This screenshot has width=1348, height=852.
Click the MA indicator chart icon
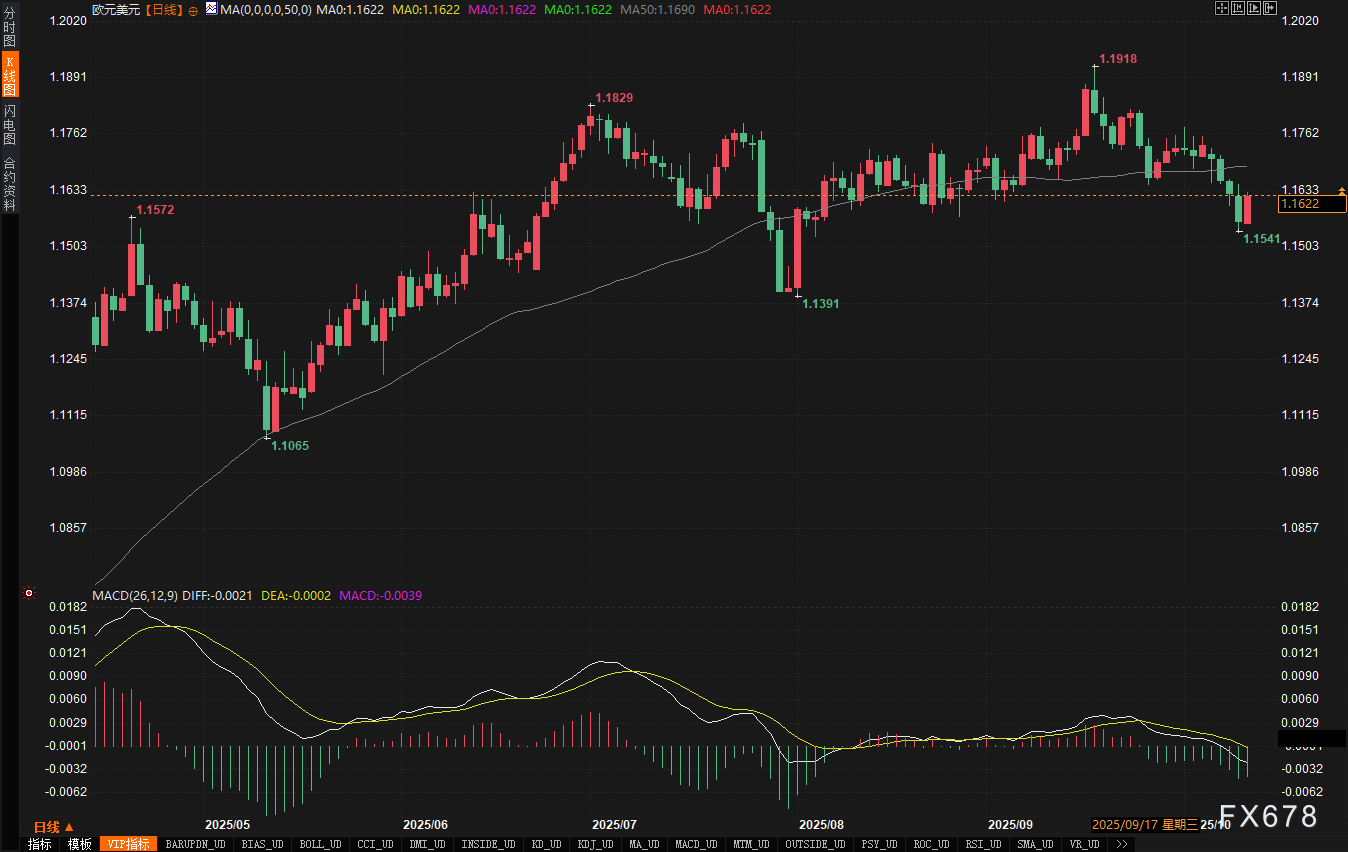(x=211, y=9)
